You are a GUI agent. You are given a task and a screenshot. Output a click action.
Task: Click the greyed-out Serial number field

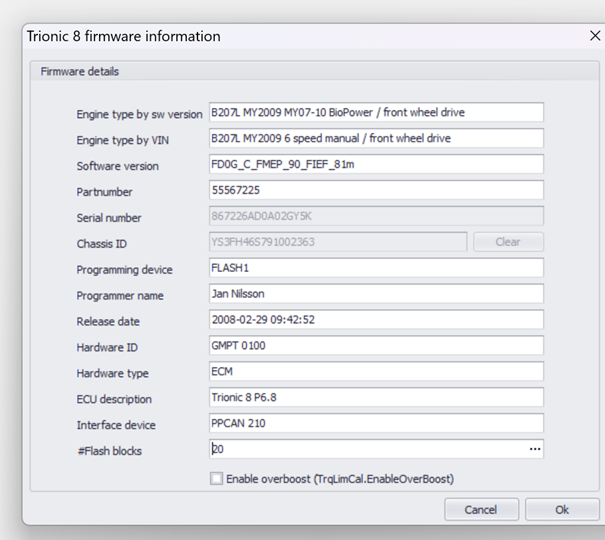pyautogui.click(x=375, y=216)
